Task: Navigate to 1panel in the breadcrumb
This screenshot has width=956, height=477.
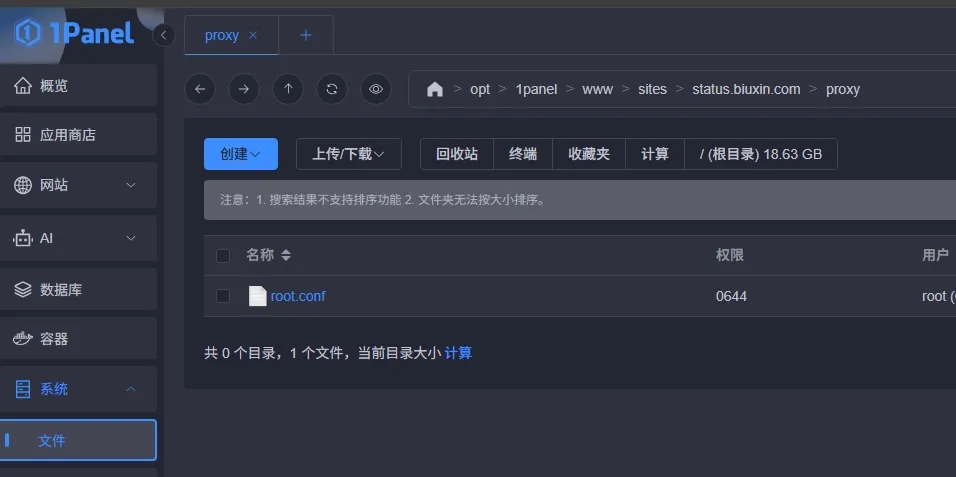Action: coord(537,89)
